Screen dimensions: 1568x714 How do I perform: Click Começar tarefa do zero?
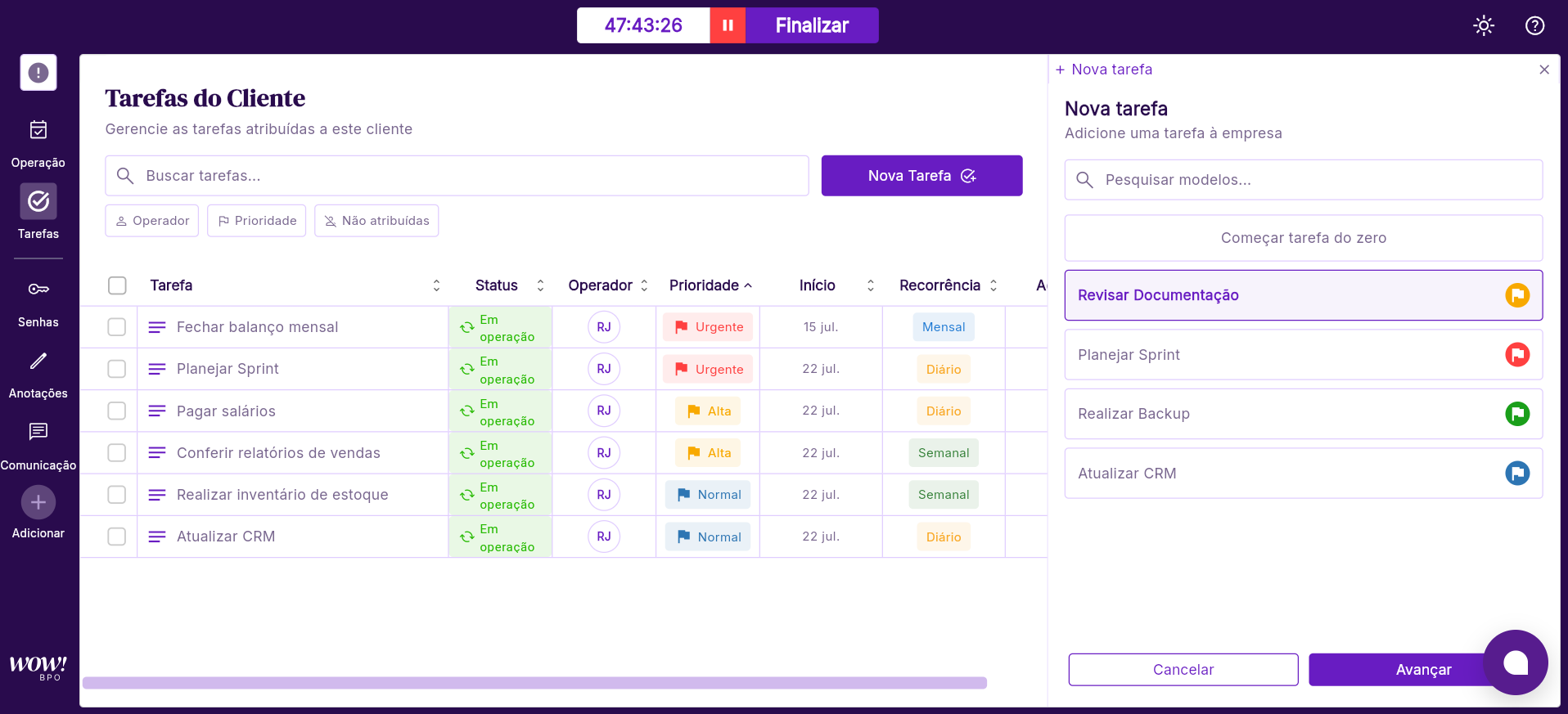(x=1303, y=238)
